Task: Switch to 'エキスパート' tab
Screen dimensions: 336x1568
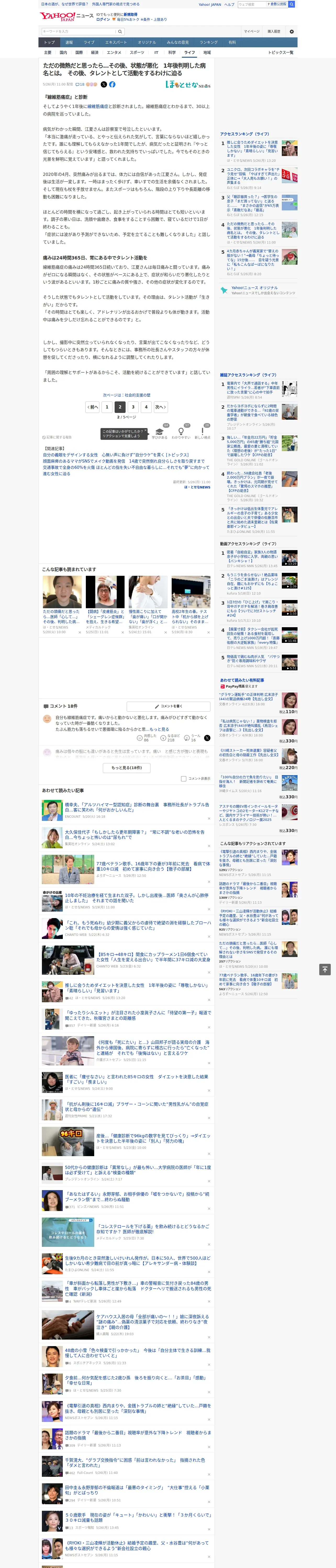Action: 116,43
